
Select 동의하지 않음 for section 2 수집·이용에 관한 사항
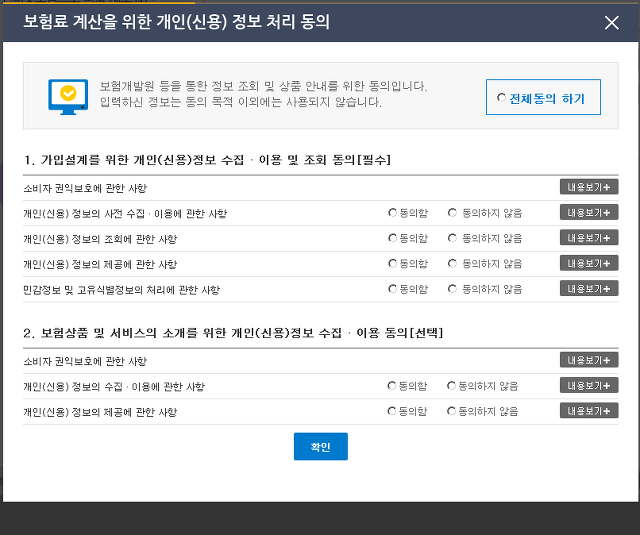[x=451, y=386]
